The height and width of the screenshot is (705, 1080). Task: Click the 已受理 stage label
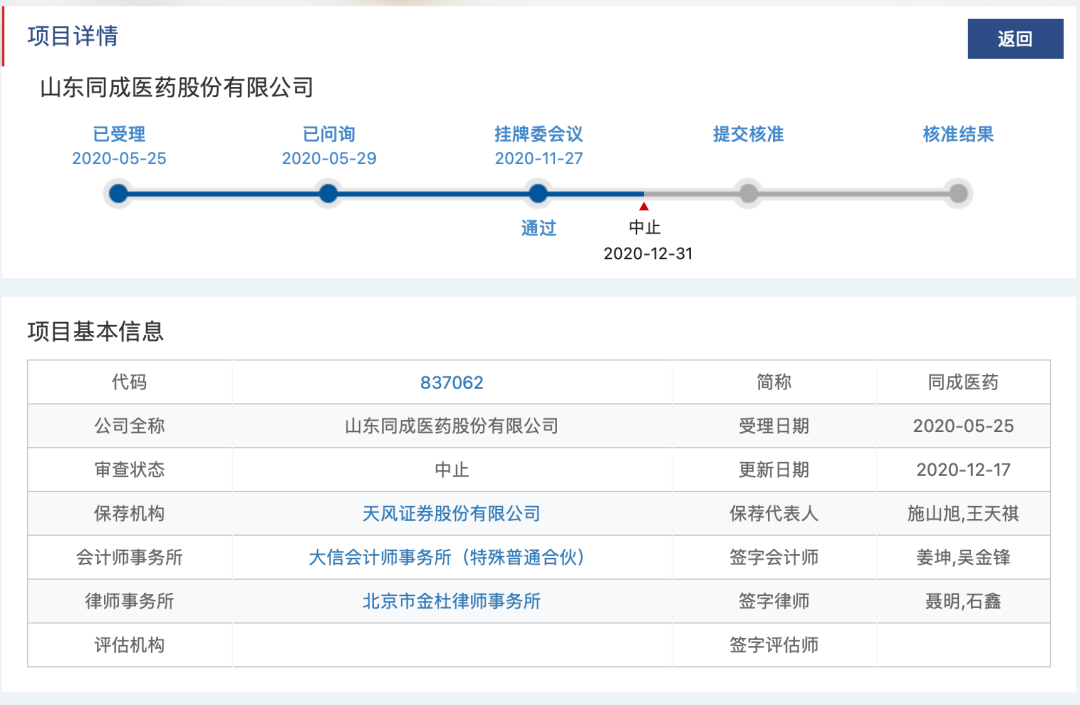click(x=119, y=134)
